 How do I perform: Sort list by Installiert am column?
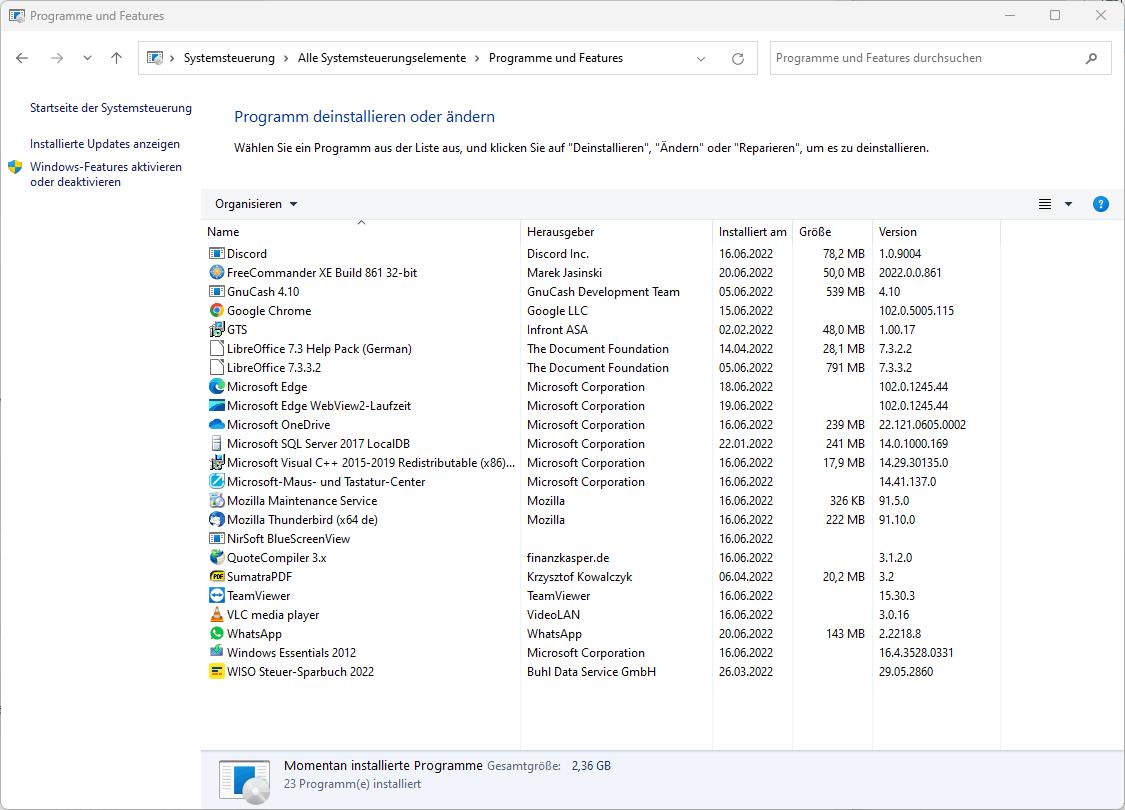coord(752,232)
